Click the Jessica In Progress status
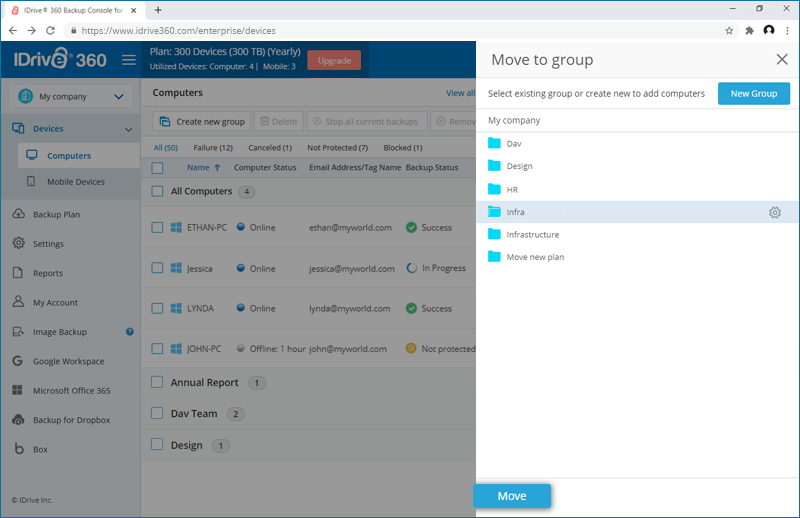 (436, 268)
